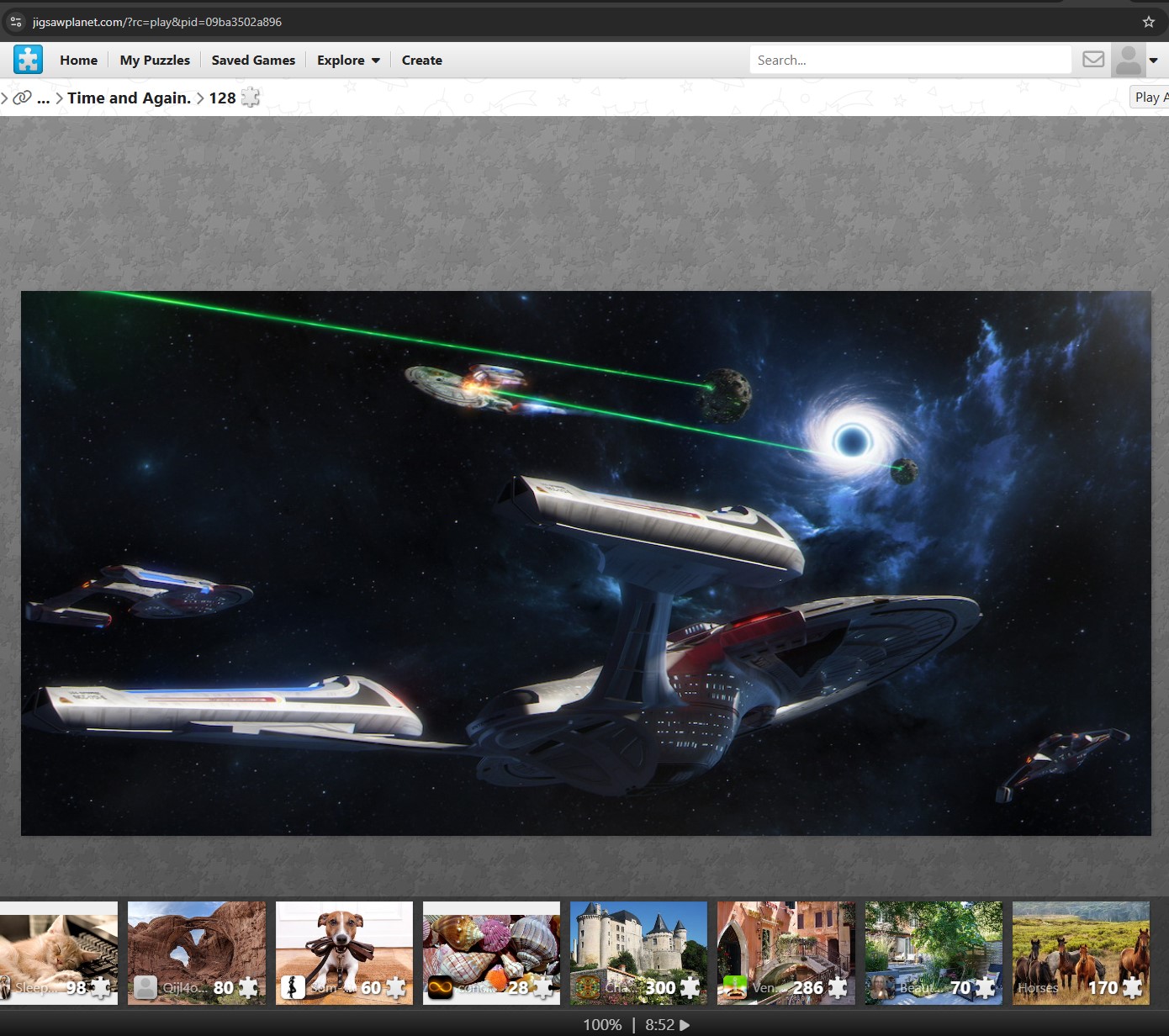Click the puzzle piece icon beside 286
1169x1036 pixels.
(x=838, y=987)
